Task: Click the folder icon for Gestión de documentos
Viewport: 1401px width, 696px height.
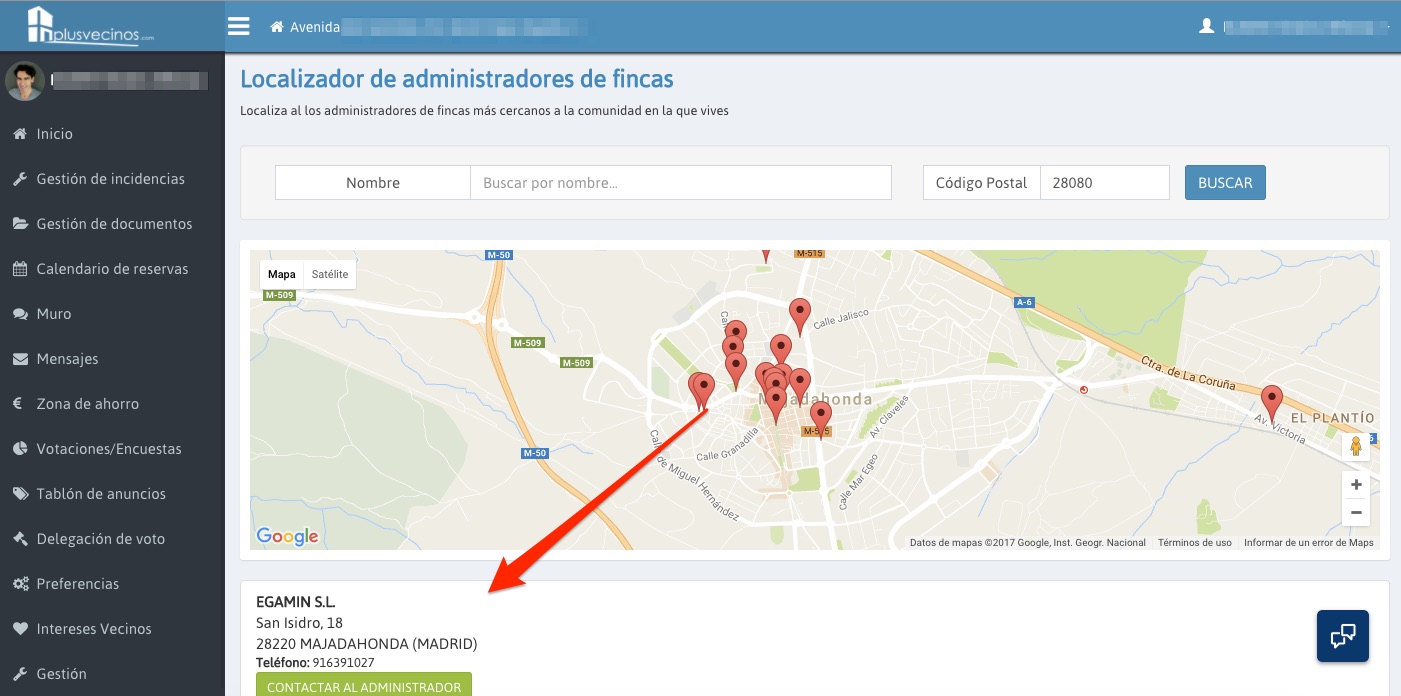Action: [x=19, y=223]
